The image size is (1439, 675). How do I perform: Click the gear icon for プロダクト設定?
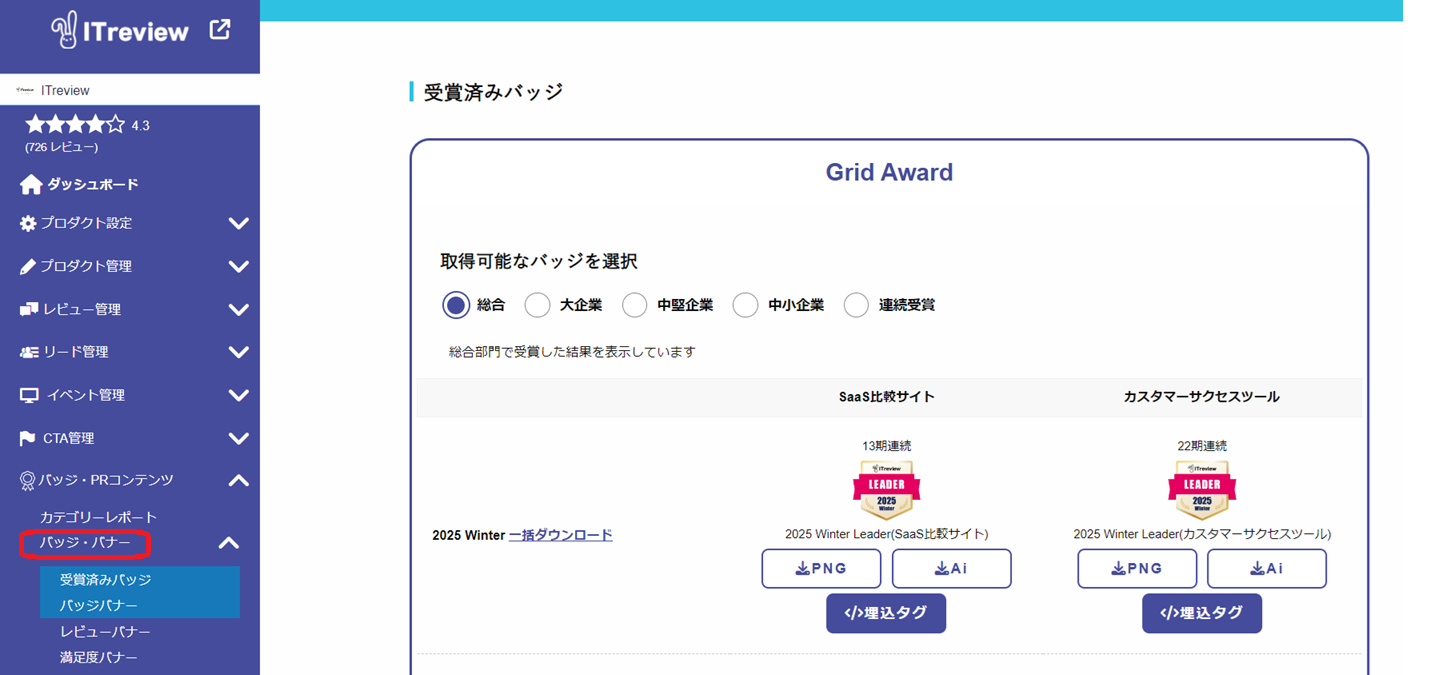[x=28, y=223]
